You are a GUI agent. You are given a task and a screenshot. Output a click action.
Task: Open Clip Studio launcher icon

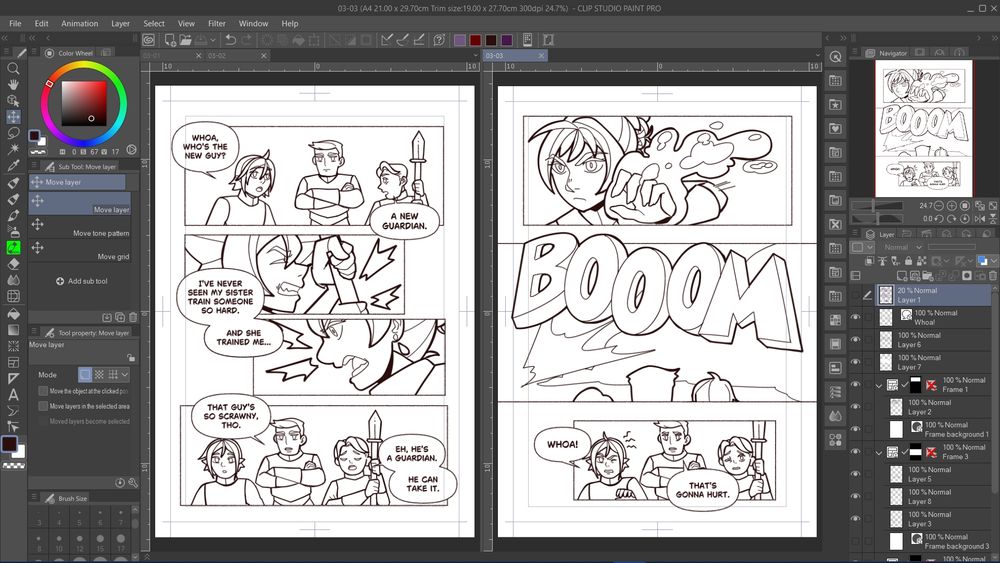[149, 40]
